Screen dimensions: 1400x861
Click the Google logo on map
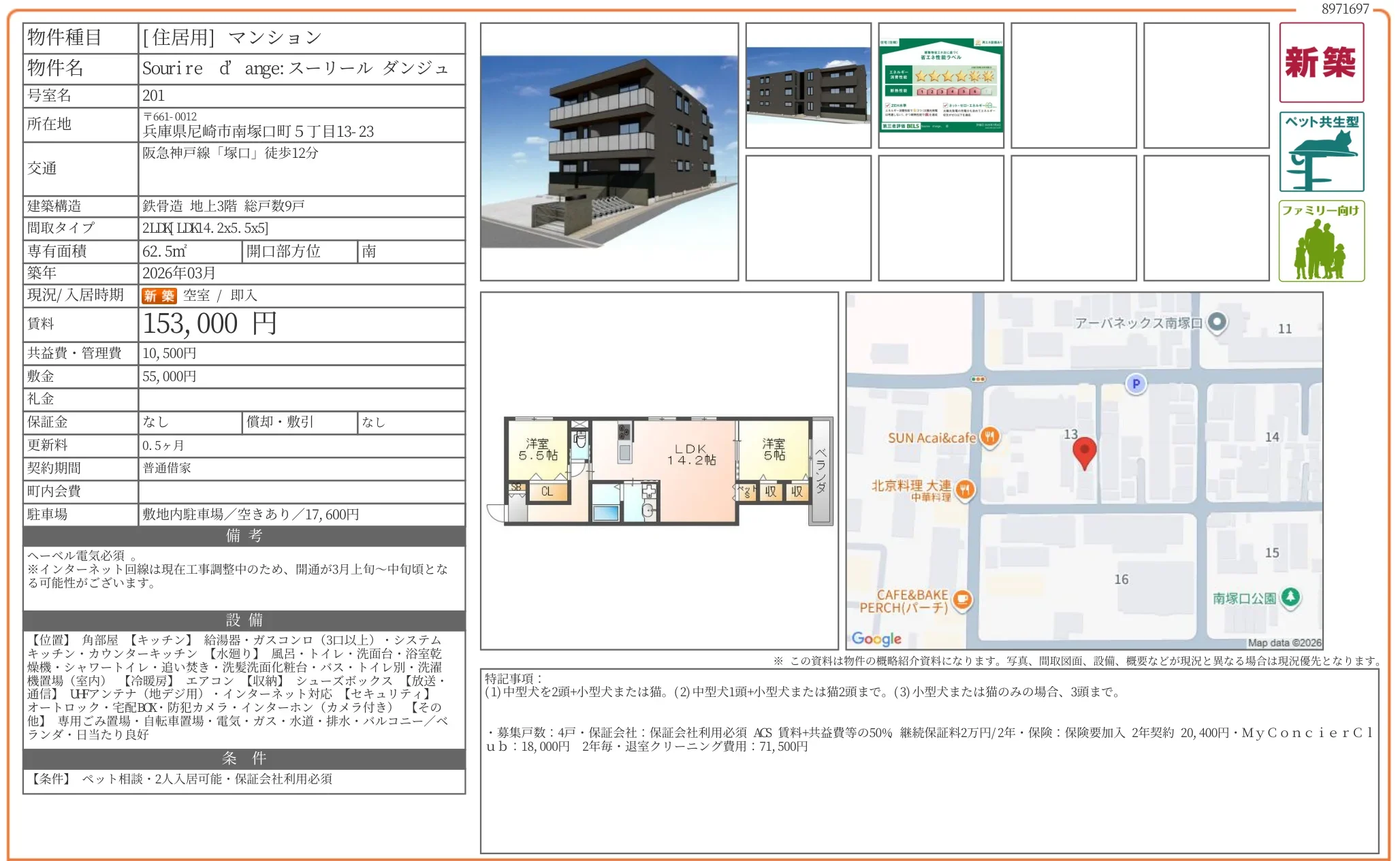[876, 638]
